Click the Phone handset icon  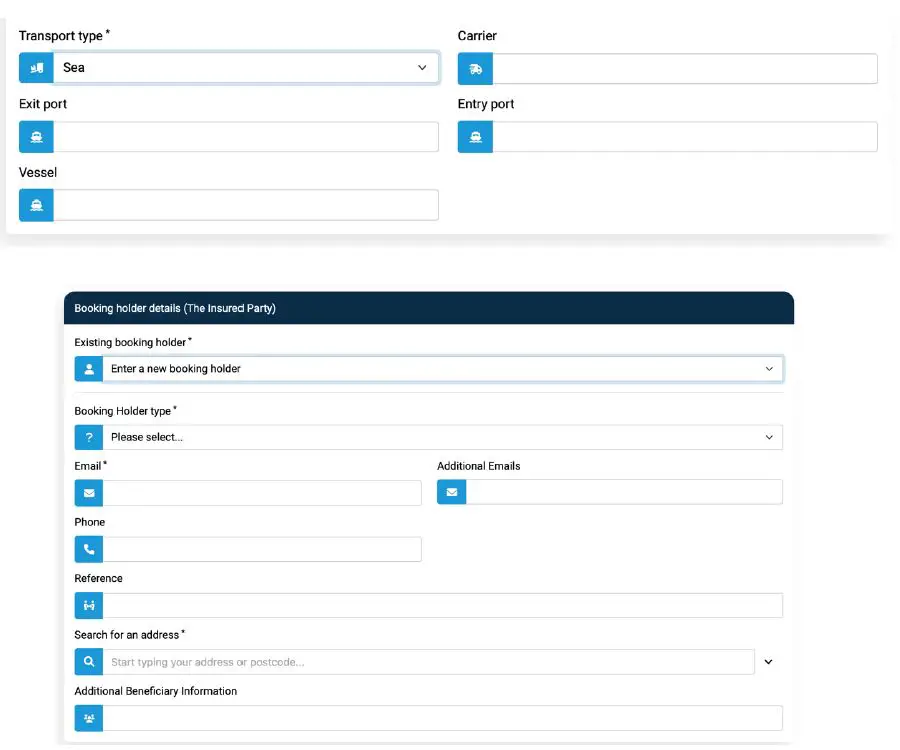pos(89,549)
